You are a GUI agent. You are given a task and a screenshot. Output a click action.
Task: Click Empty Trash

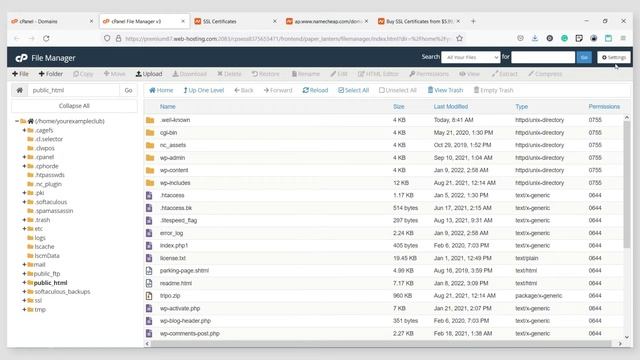[x=493, y=90]
